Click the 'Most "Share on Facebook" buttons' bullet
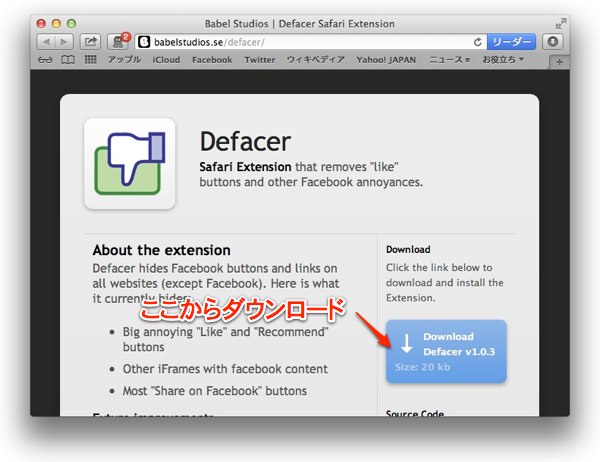Screen dimensions: 600x462 coord(215,391)
